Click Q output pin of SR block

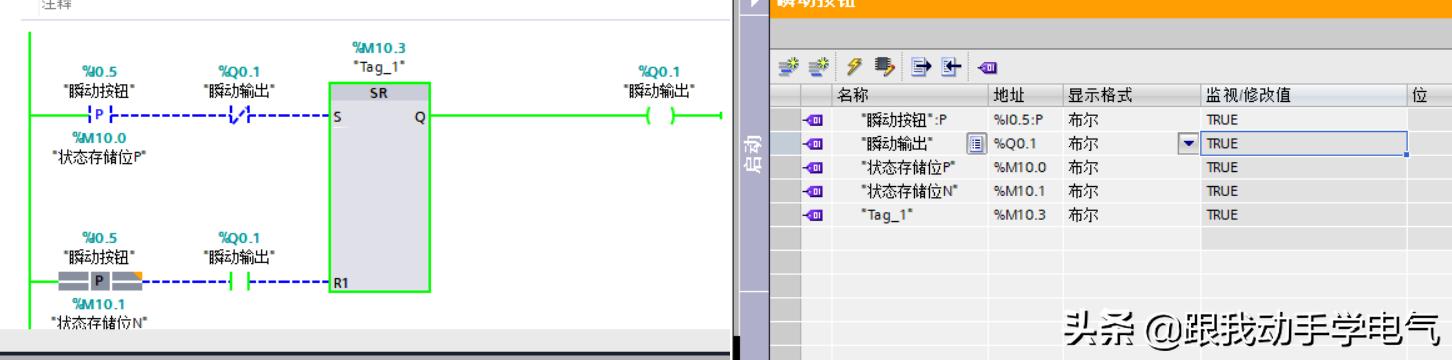420,117
